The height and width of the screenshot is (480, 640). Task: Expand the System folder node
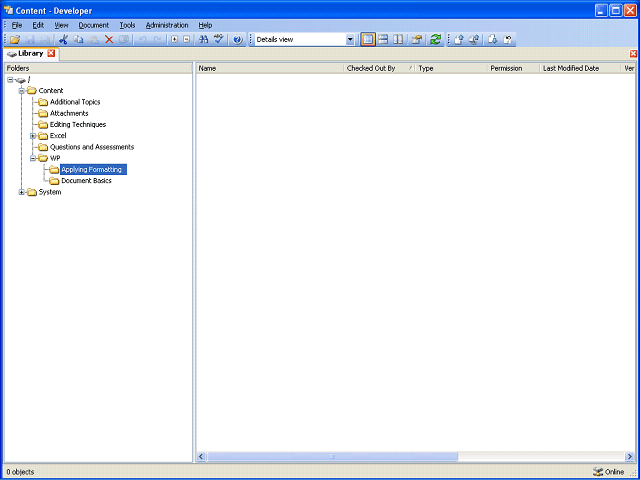(22, 192)
